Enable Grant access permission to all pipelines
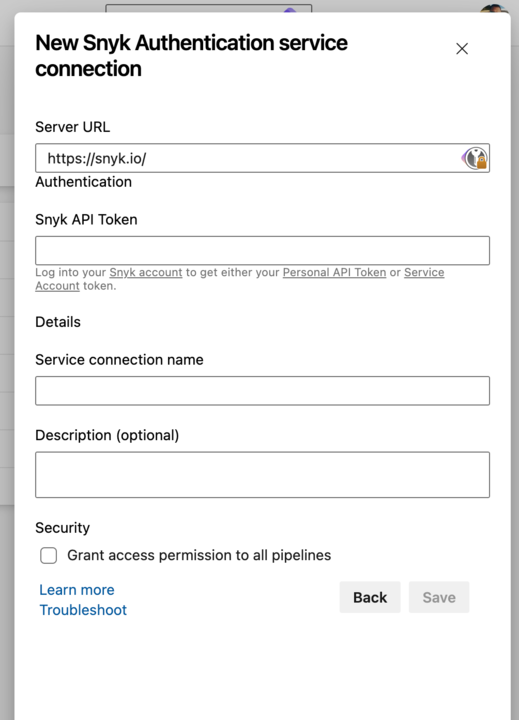Screen dimensions: 519x720 48,555
